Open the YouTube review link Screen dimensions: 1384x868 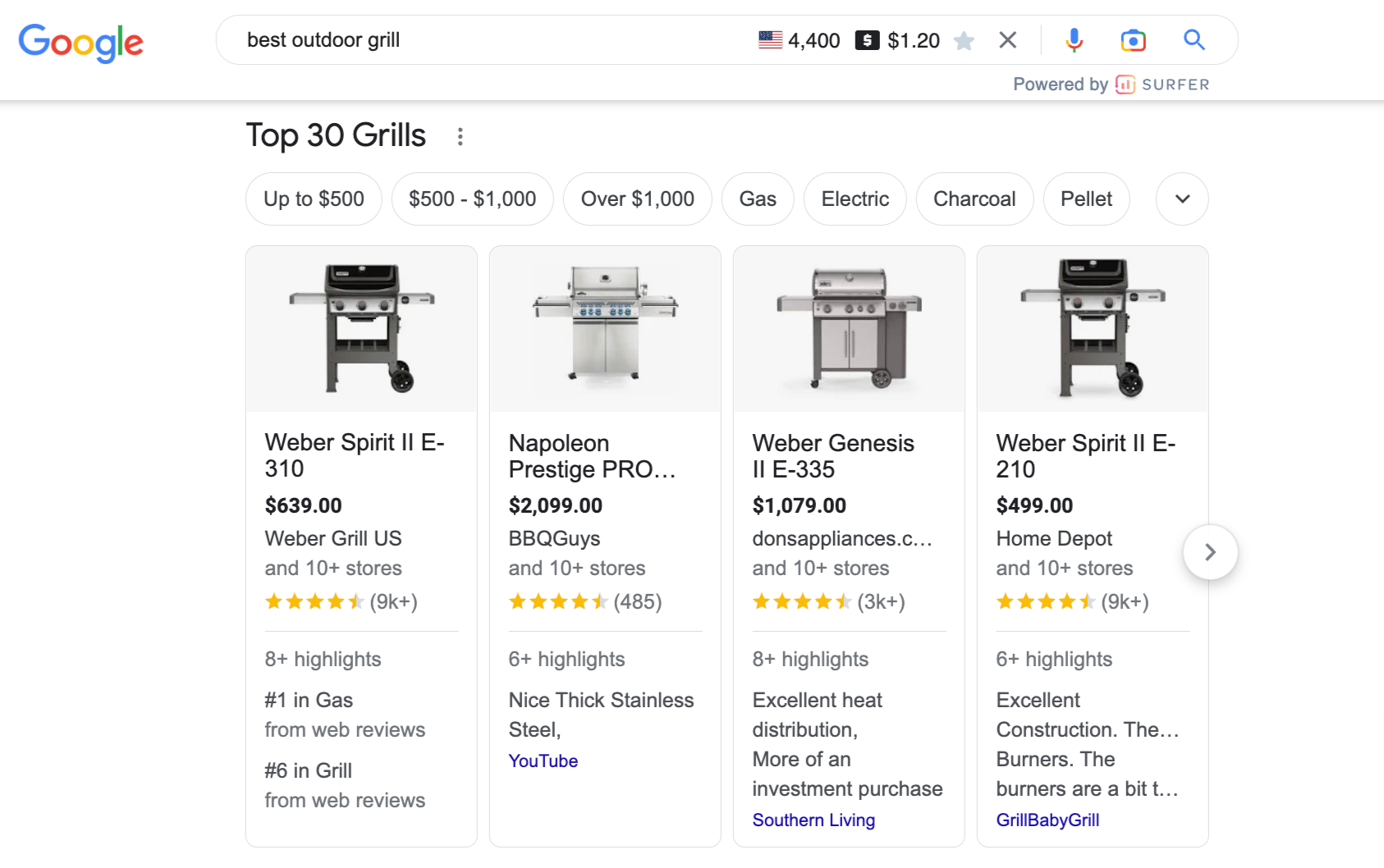click(543, 761)
